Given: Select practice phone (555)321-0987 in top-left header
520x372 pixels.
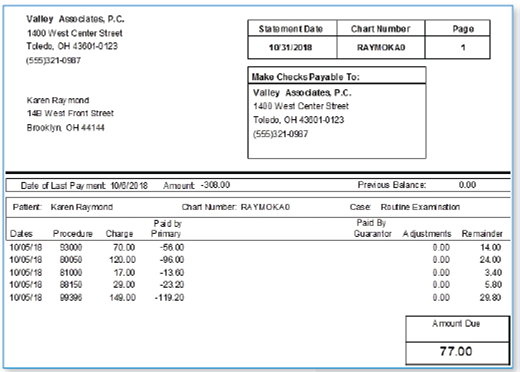Looking at the screenshot, I should click(53, 60).
